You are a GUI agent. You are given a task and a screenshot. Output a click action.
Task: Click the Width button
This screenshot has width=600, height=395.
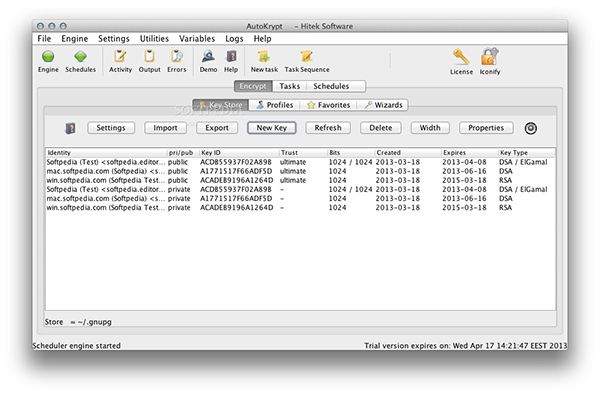(x=430, y=128)
